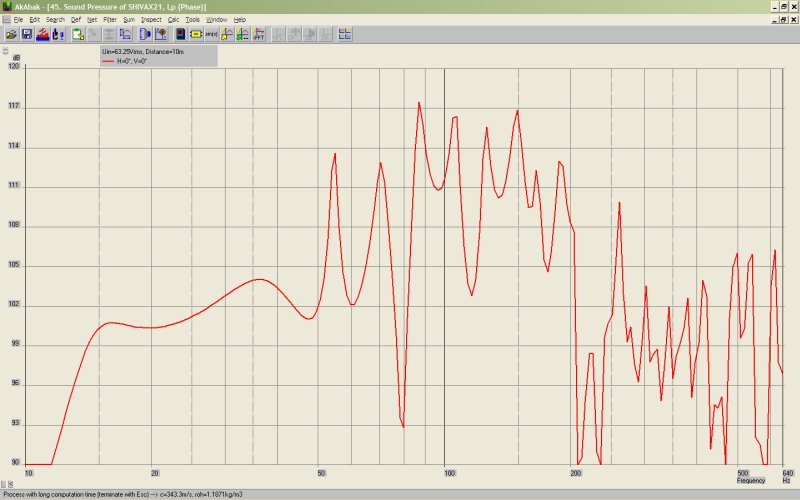The height and width of the screenshot is (500, 800).
Task: Open the Inspect menu
Action: point(151,19)
